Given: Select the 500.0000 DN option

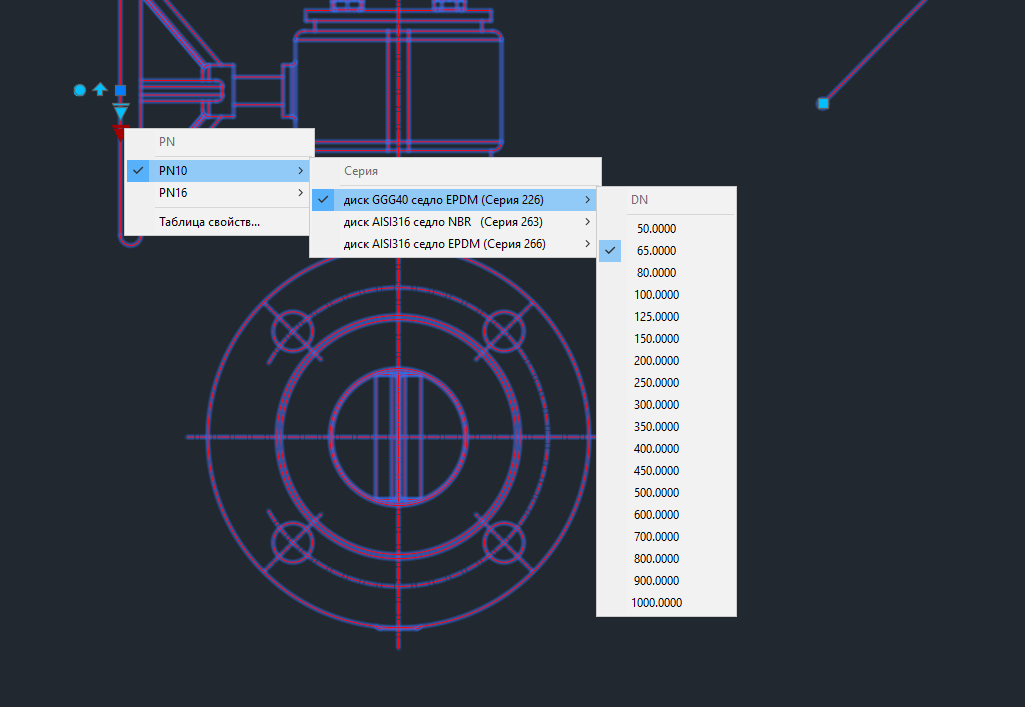Looking at the screenshot, I should (x=656, y=493).
